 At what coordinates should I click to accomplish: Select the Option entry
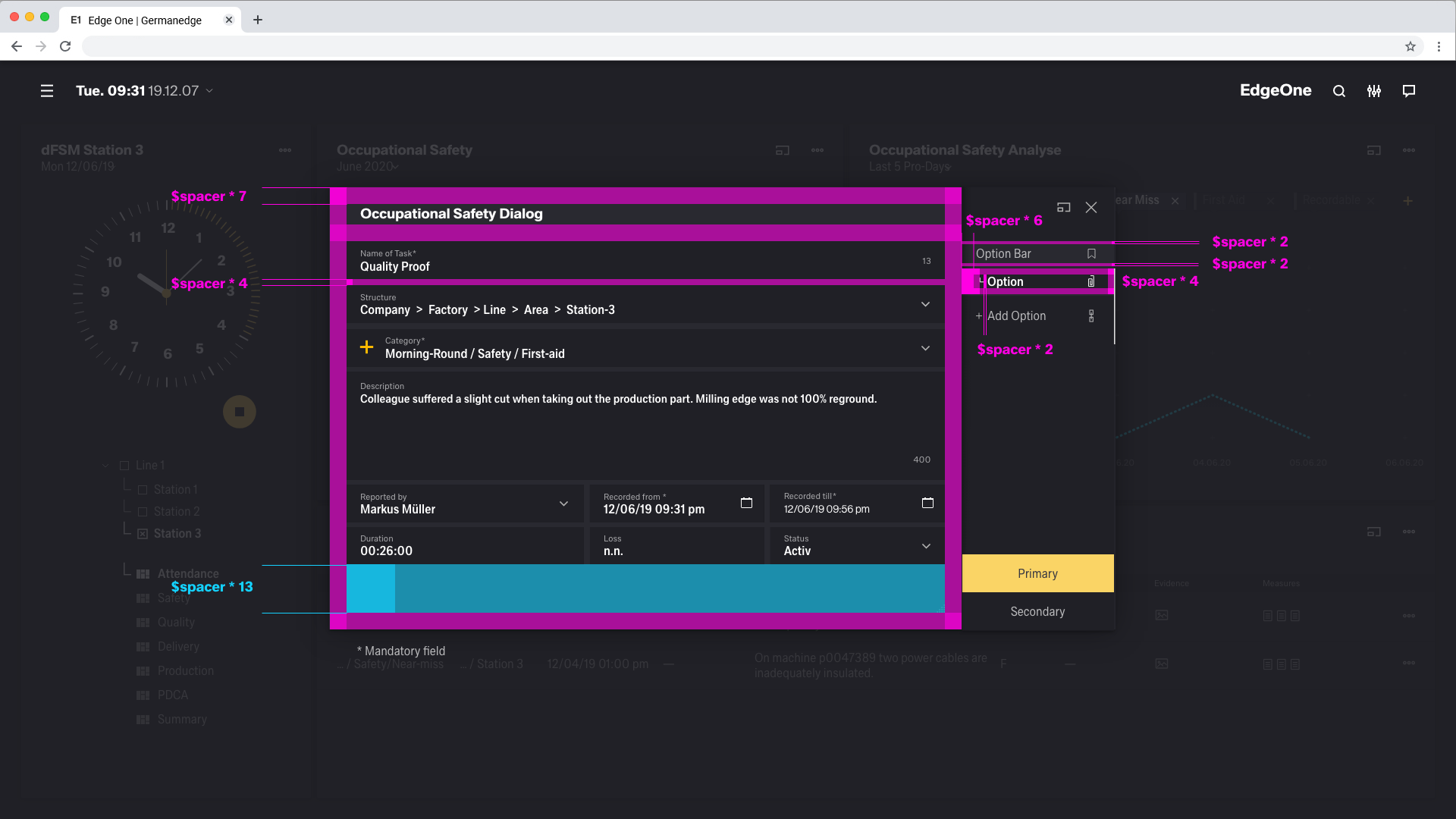coord(1006,282)
